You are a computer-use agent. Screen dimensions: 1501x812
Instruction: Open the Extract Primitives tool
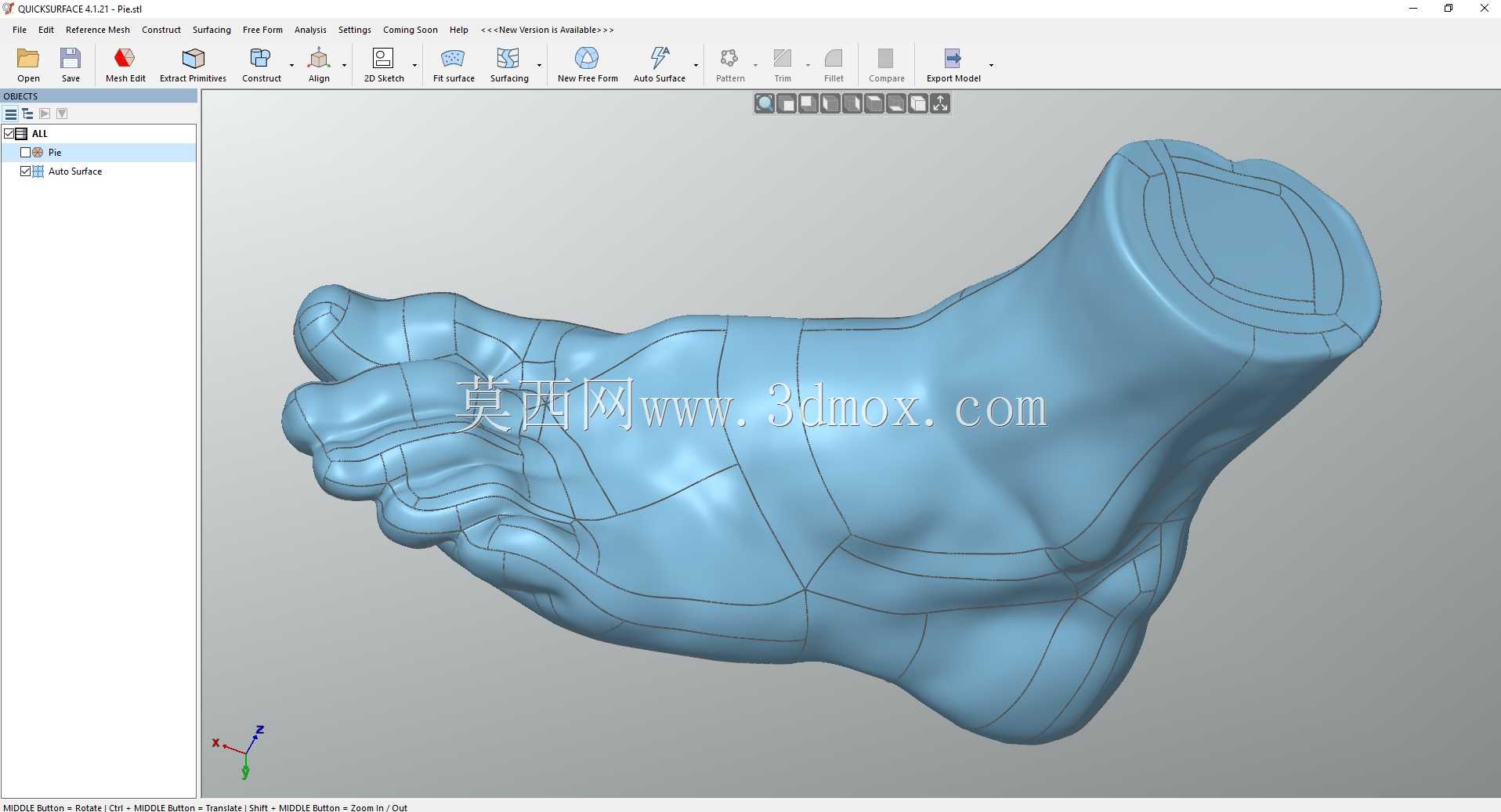(x=193, y=64)
